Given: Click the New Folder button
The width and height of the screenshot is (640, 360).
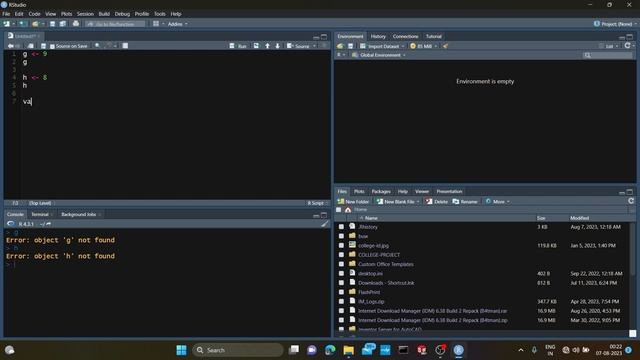Looking at the screenshot, I should click(353, 202).
